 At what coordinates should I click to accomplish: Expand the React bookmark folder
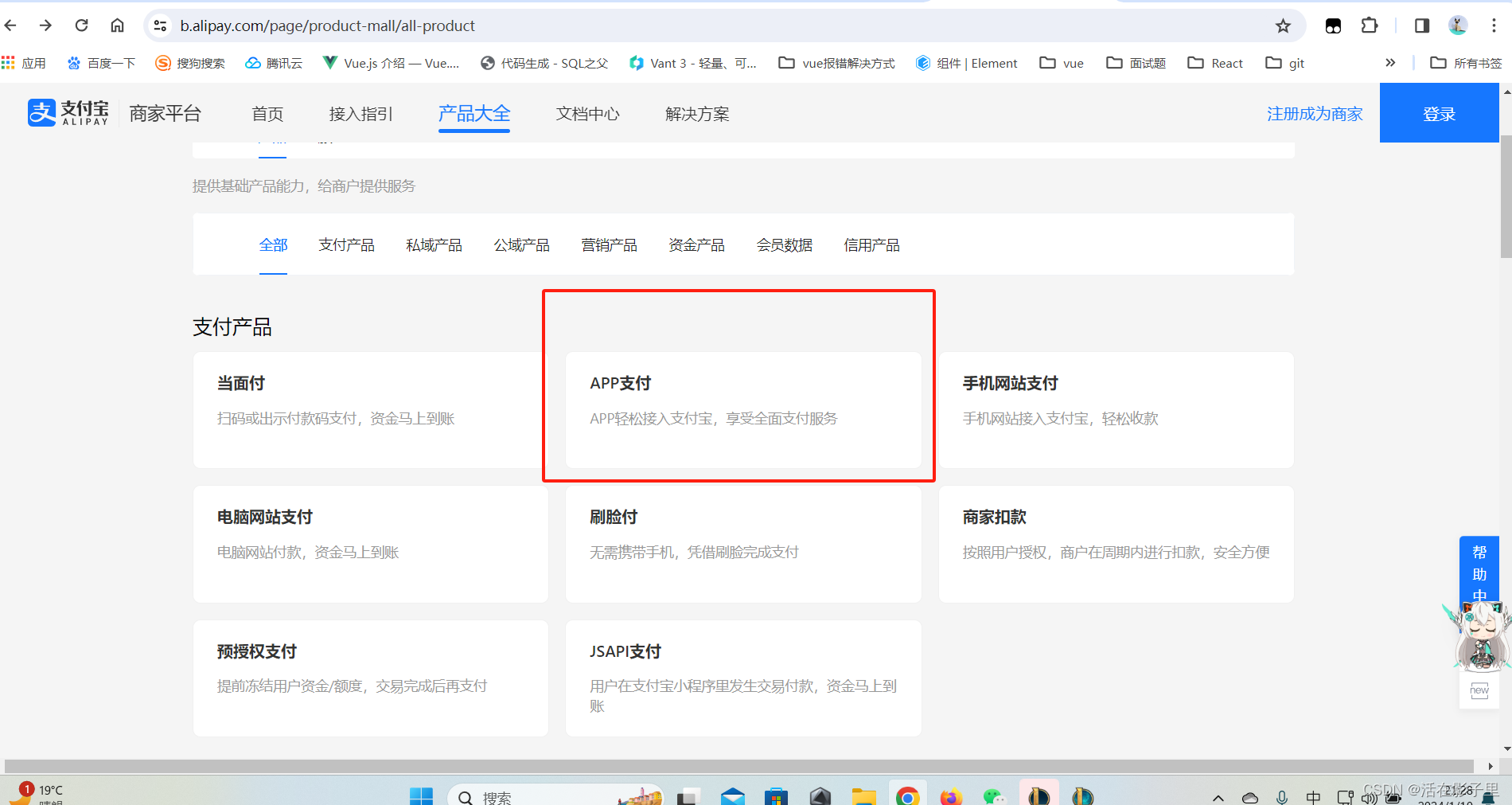(1215, 63)
